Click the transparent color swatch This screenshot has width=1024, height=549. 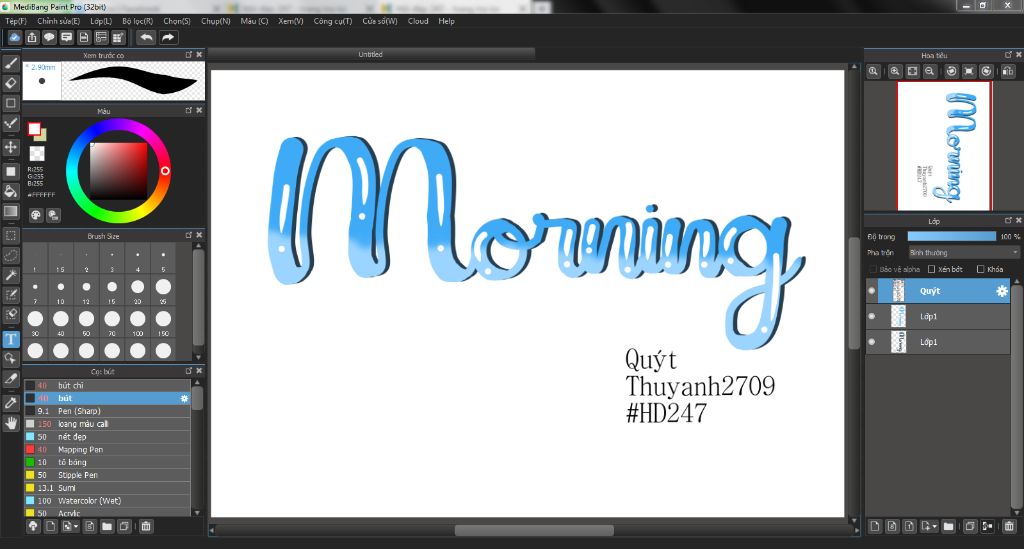coord(37,153)
